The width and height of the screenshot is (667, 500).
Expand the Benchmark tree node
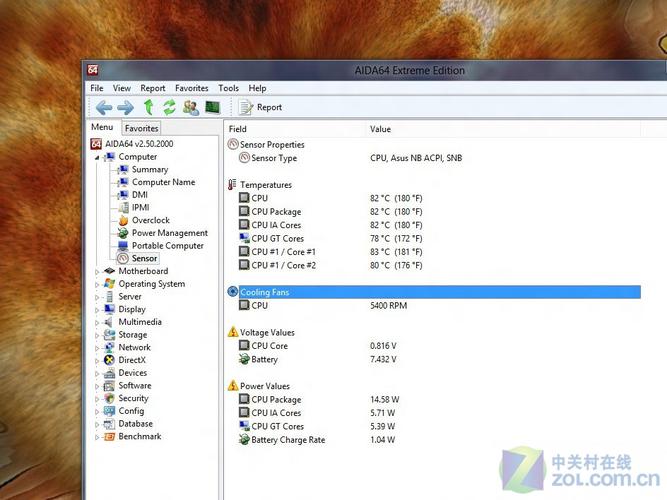point(97,437)
